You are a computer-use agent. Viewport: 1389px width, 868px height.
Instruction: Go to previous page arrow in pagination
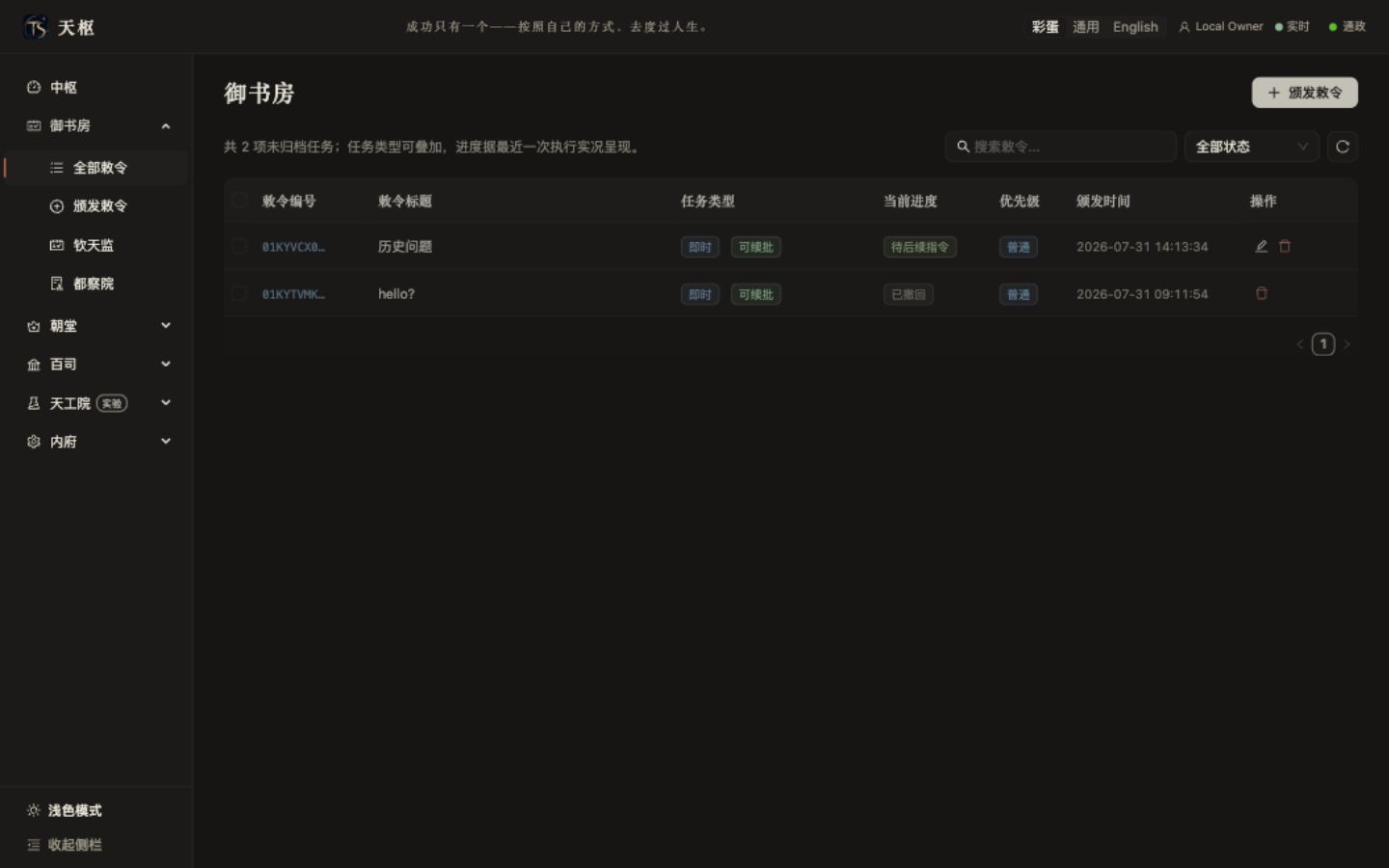click(1299, 344)
